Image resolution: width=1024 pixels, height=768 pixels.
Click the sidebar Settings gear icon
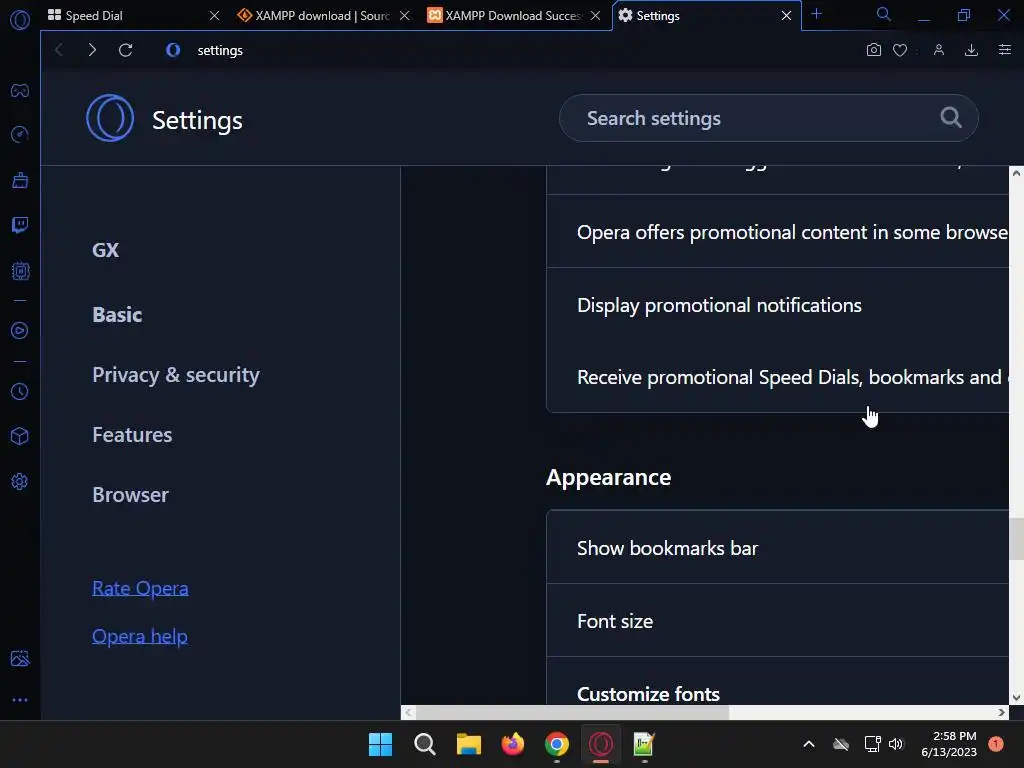[20, 481]
